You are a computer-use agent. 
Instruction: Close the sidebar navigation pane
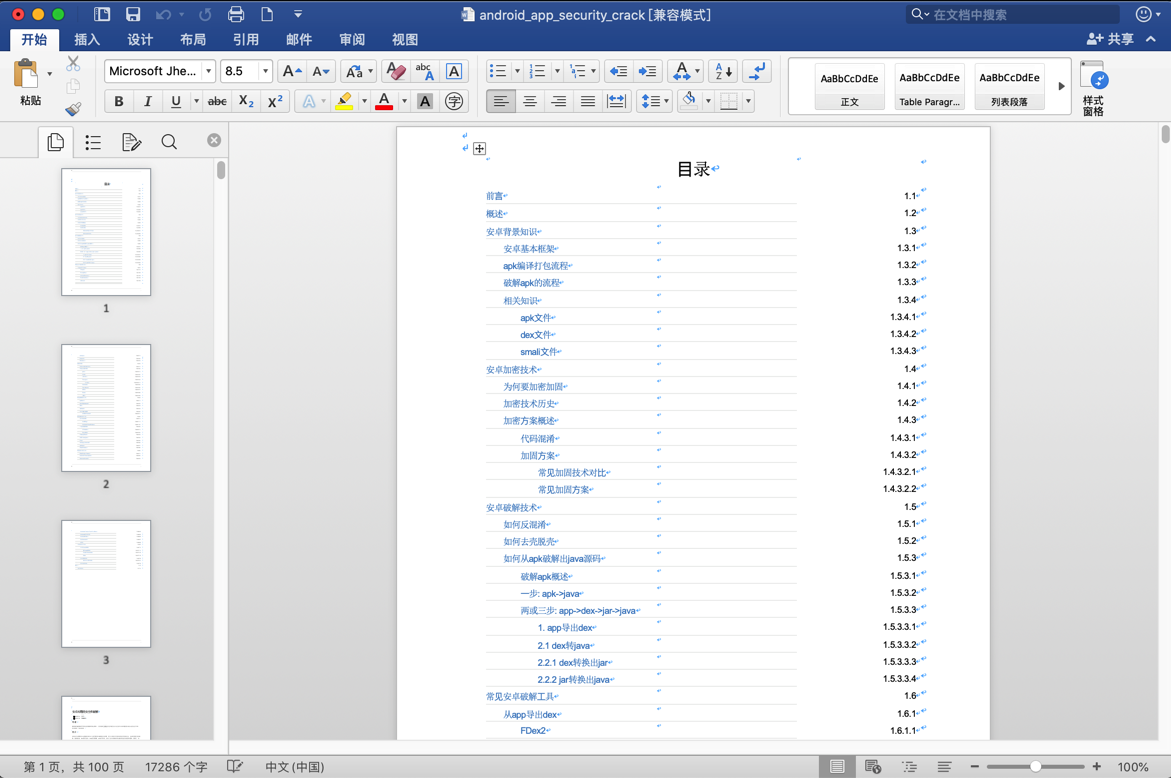[214, 140]
